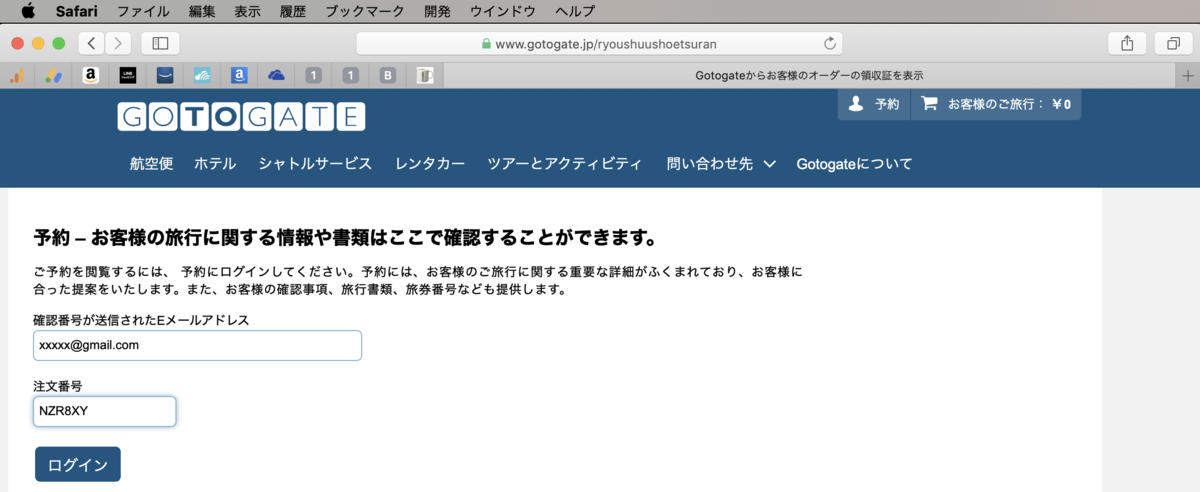Show the tab overview
Screen dimensions: 1200x492
click(1173, 43)
